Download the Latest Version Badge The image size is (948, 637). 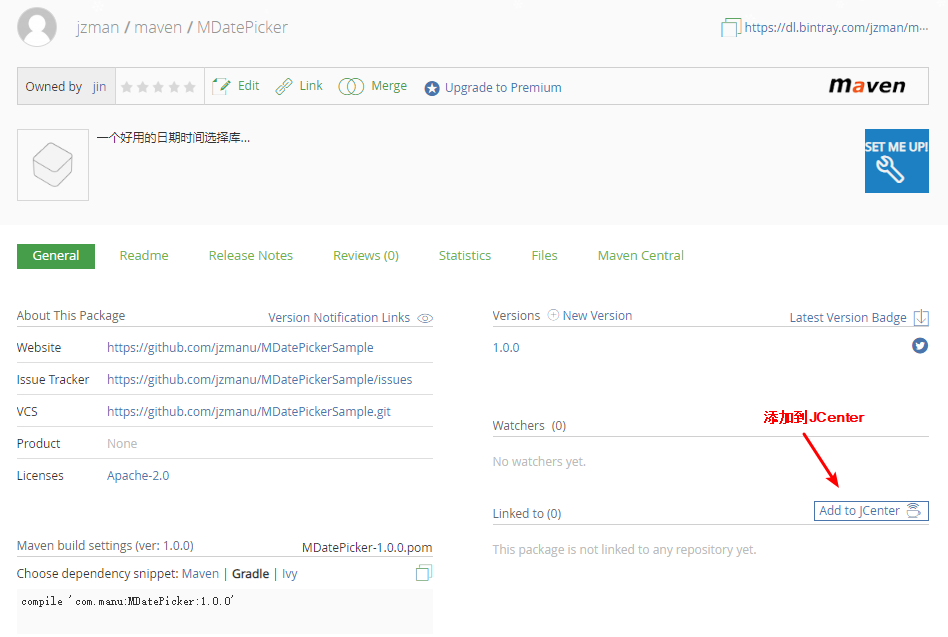pos(921,316)
